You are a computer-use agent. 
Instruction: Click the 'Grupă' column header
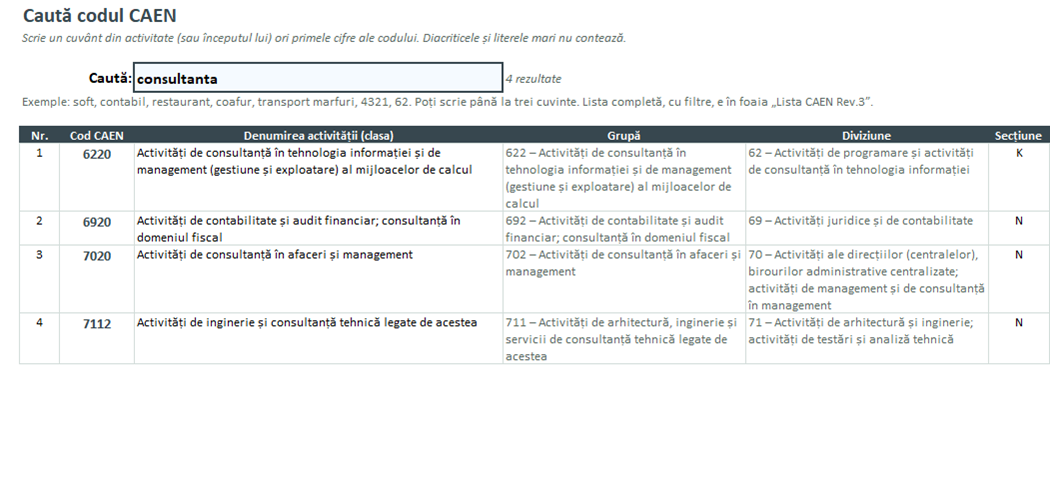pos(624,135)
